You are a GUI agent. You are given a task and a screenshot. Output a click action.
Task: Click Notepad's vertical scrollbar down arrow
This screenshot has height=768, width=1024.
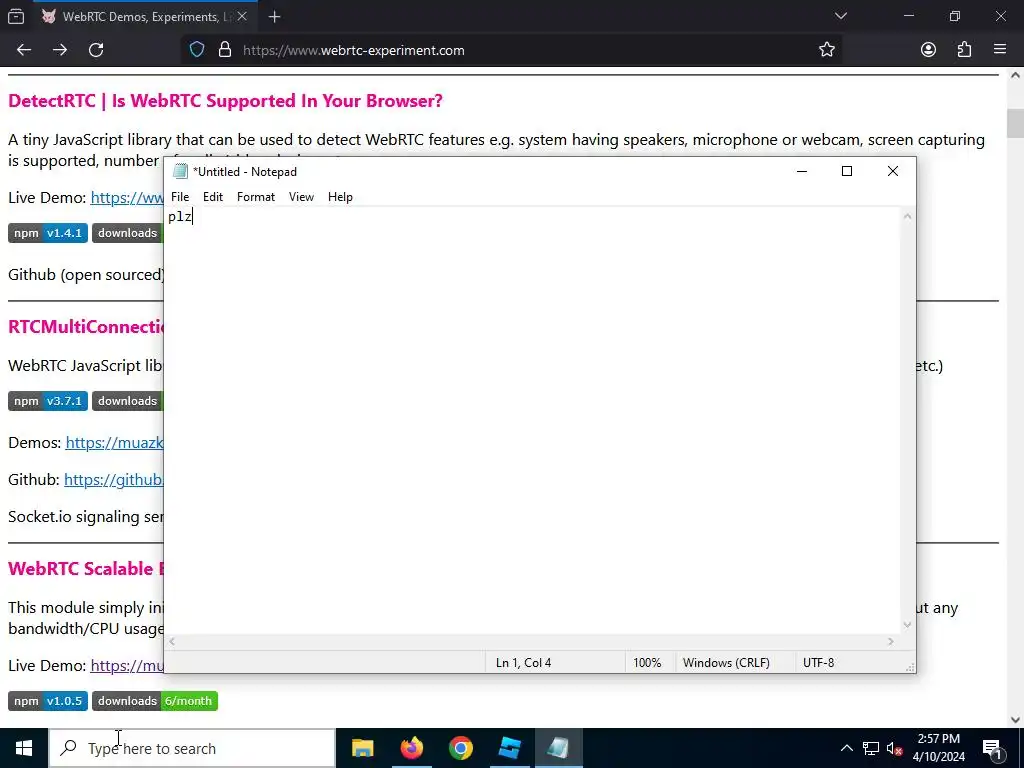coord(907,625)
